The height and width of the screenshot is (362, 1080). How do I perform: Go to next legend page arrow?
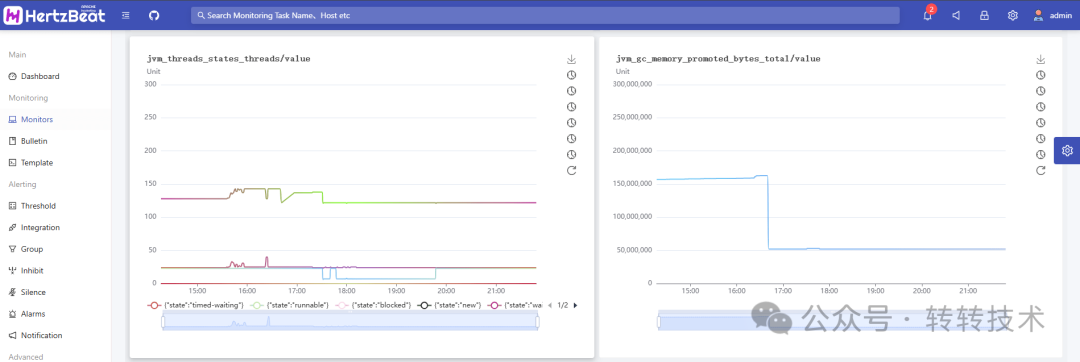575,305
